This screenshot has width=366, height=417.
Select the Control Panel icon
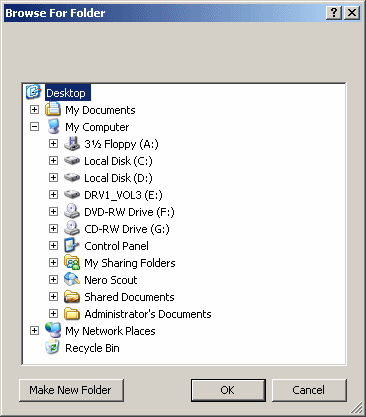(x=72, y=246)
